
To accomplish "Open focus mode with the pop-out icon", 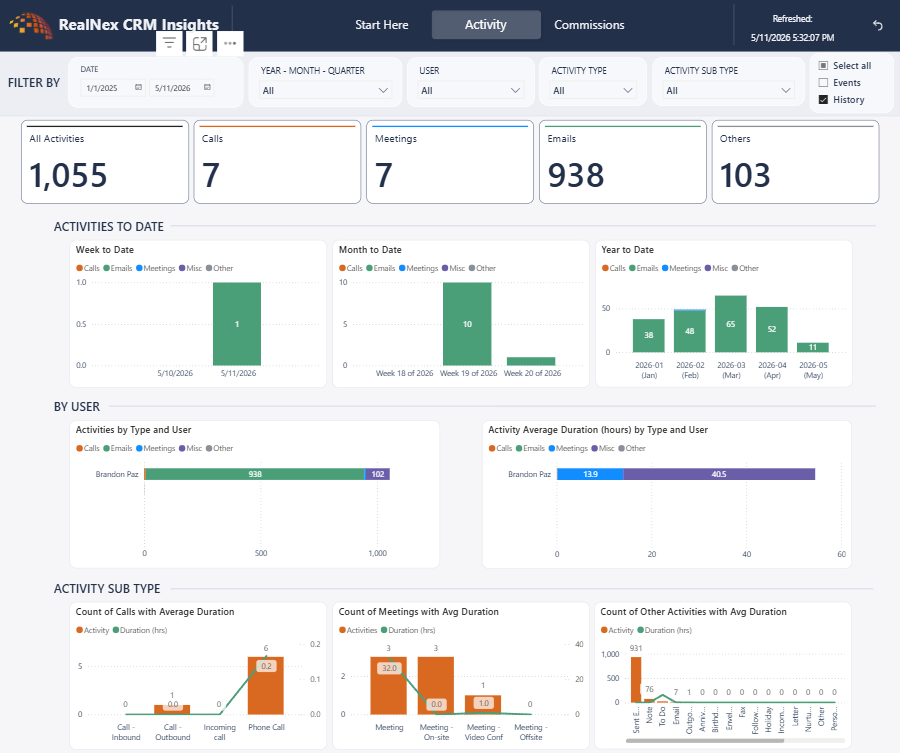I will point(200,44).
